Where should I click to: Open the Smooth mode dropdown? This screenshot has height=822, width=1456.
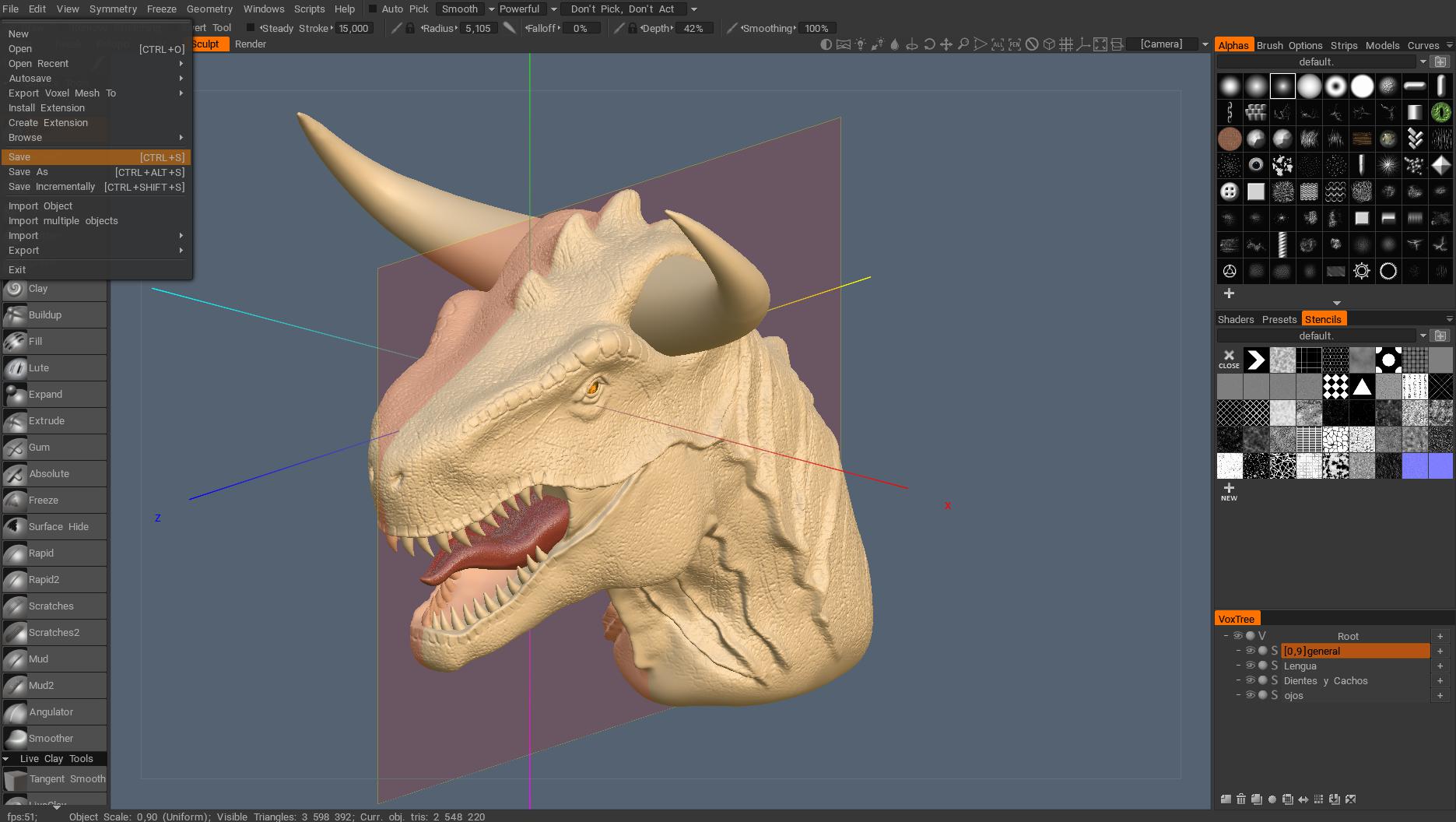[491, 9]
